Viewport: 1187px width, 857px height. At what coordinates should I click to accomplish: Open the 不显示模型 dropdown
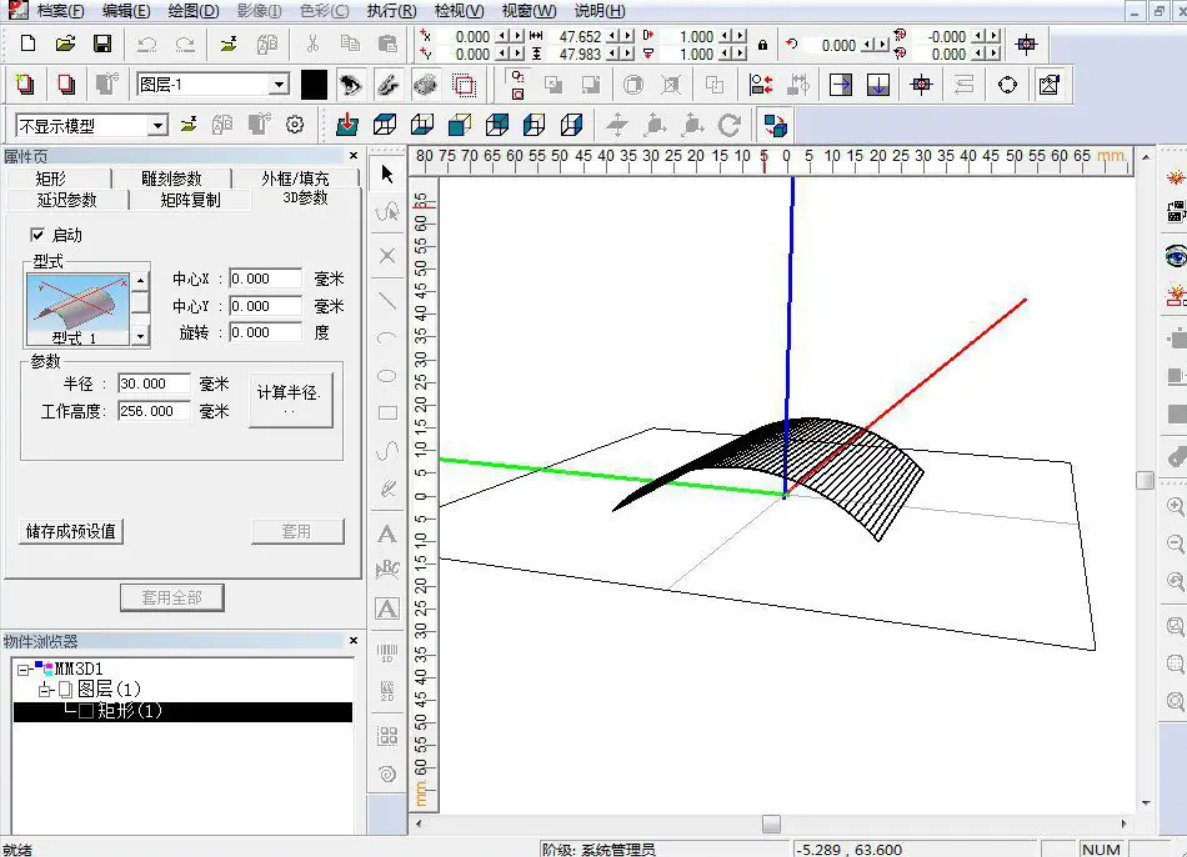pos(157,124)
